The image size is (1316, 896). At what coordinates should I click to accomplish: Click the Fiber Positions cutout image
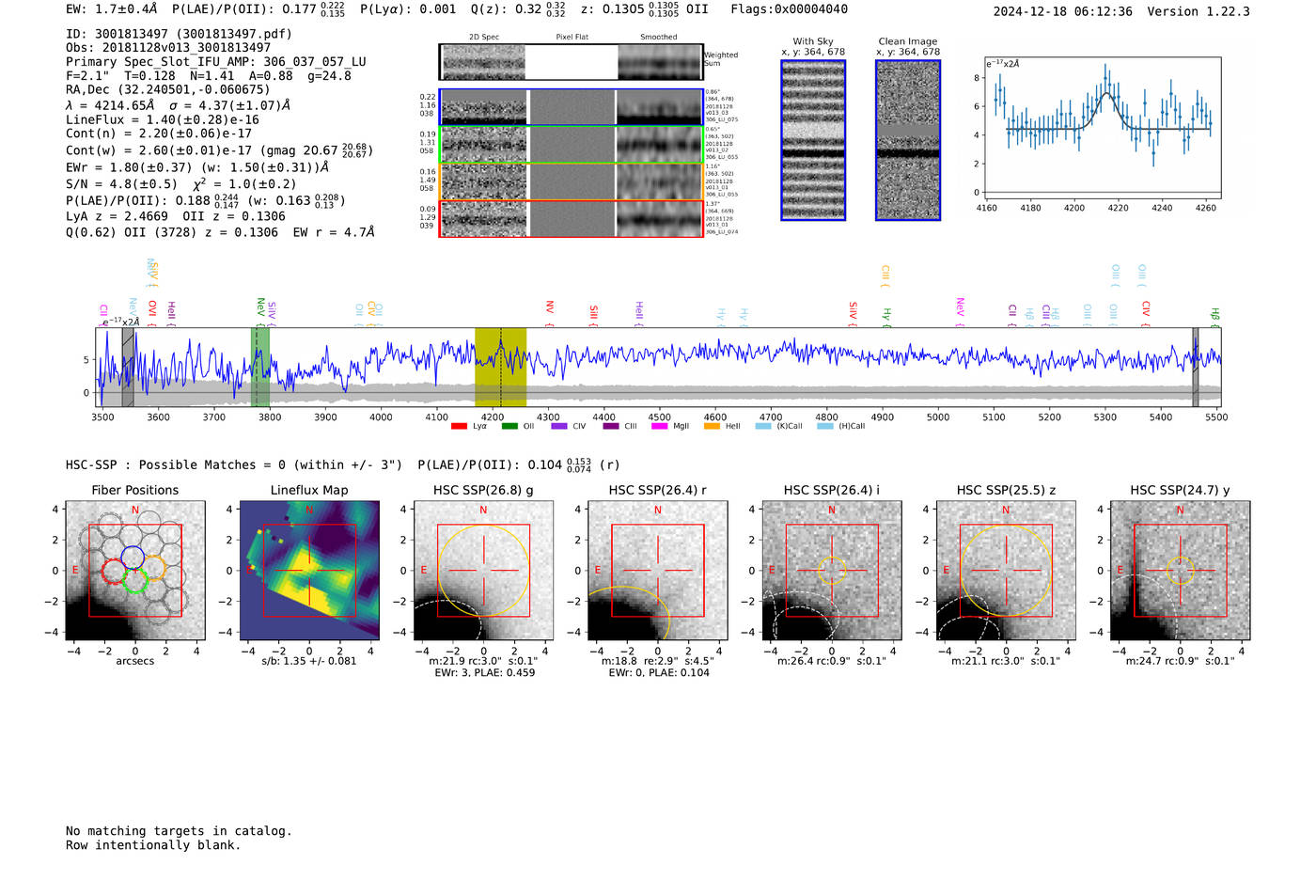tap(135, 571)
